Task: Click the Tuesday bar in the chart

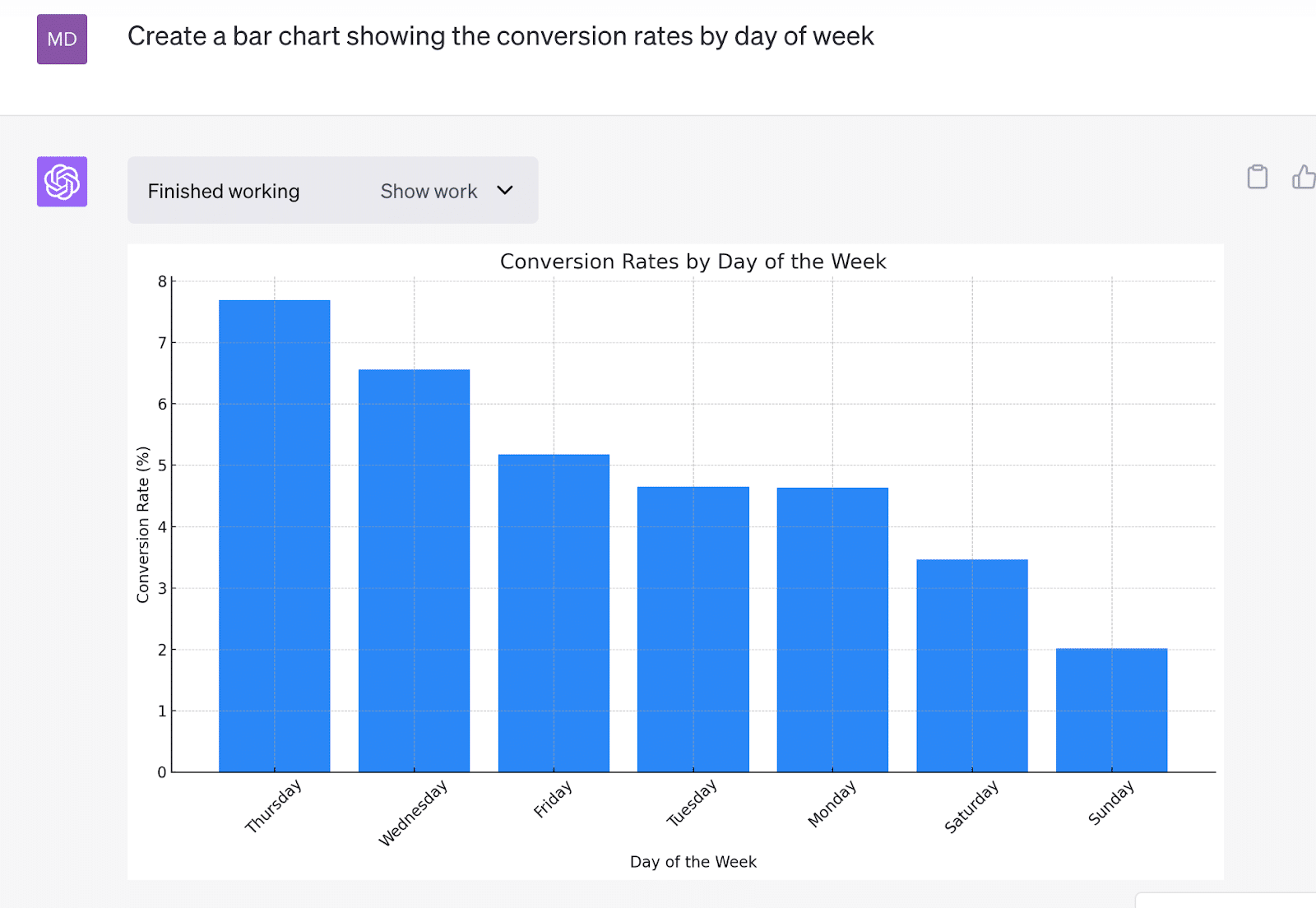Action: pos(693,629)
